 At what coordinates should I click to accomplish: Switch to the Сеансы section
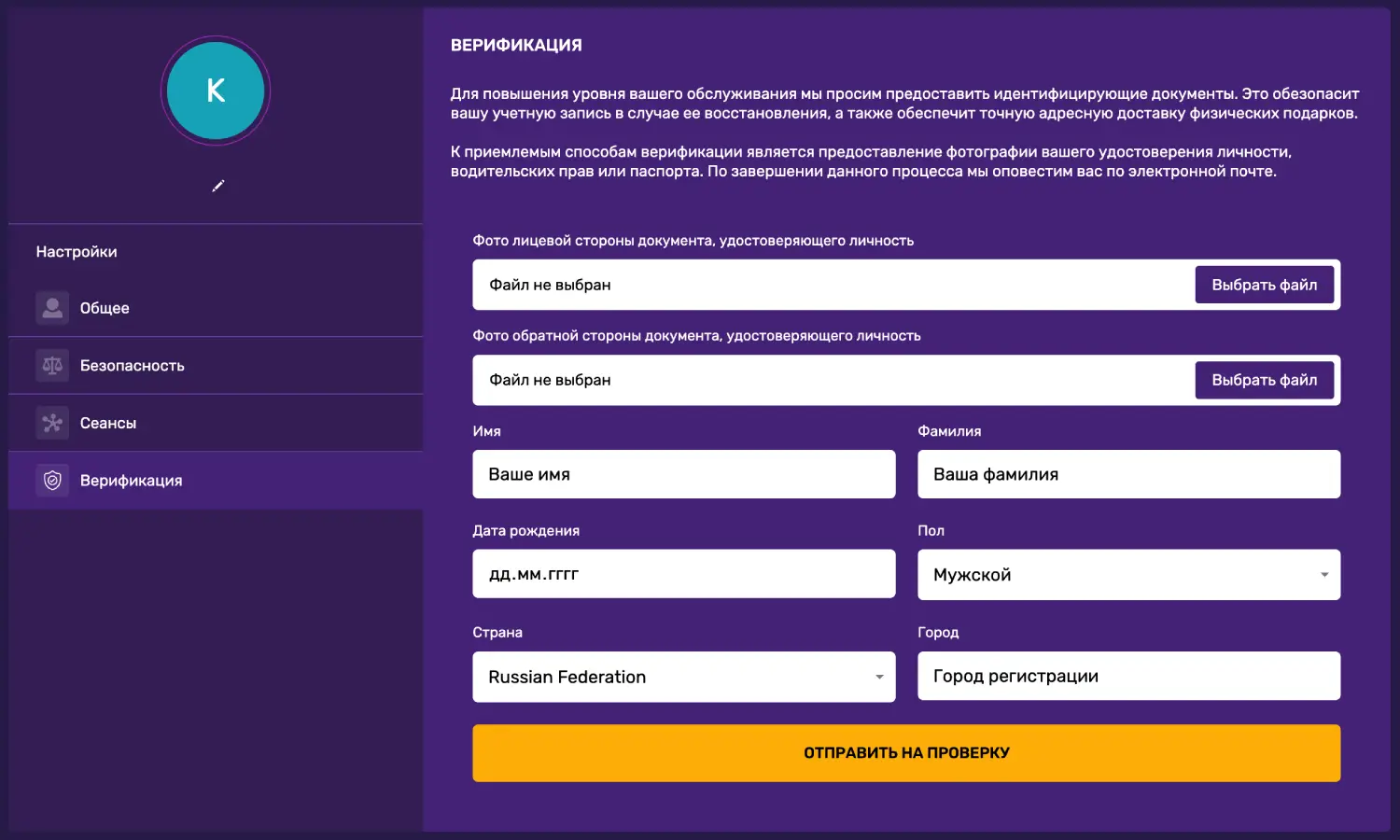tap(216, 423)
